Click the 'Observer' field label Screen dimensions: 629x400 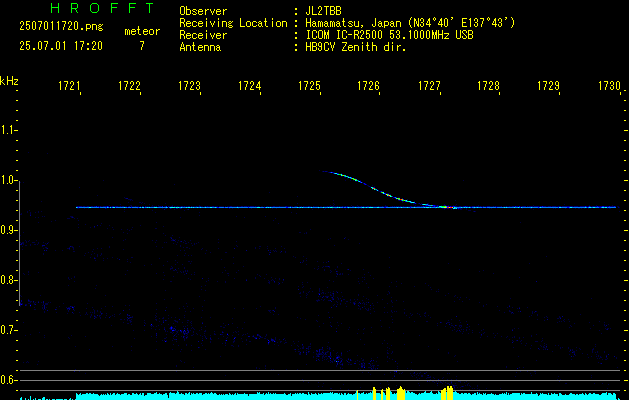pyautogui.click(x=203, y=11)
